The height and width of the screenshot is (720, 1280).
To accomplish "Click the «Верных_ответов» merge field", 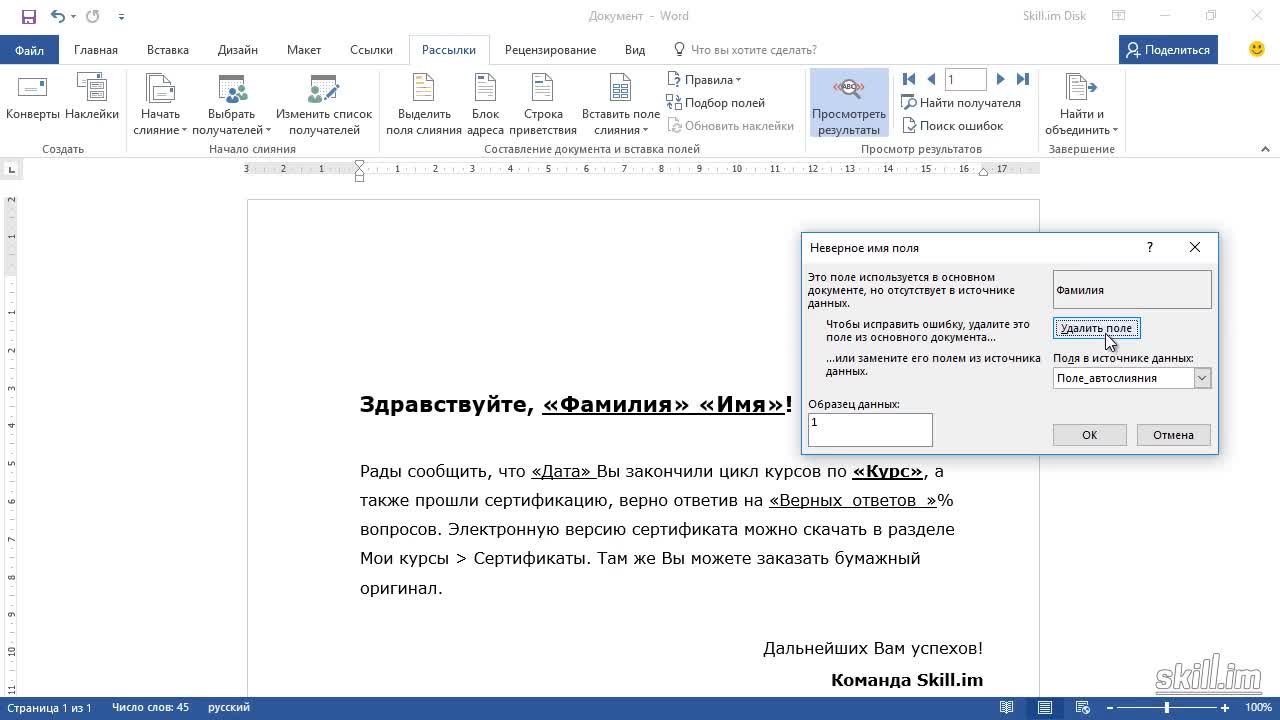I will pyautogui.click(x=852, y=500).
